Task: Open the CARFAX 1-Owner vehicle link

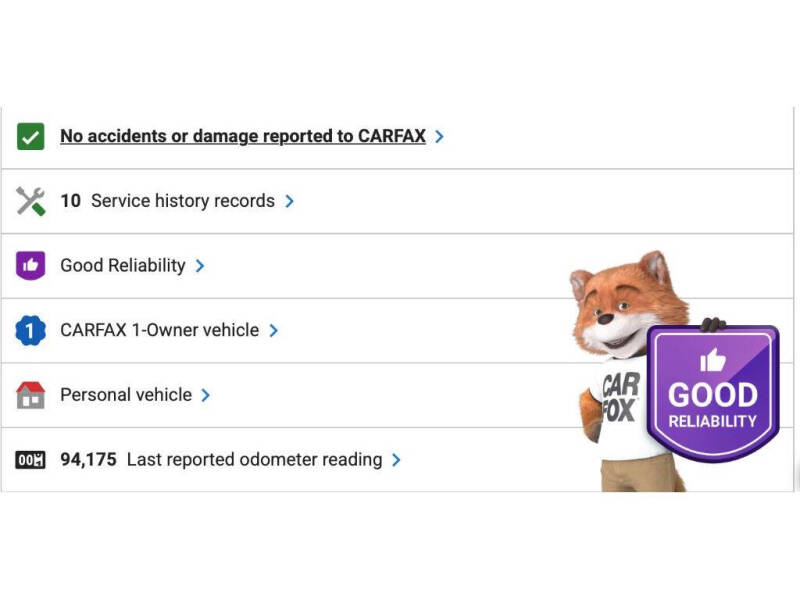Action: click(x=159, y=330)
